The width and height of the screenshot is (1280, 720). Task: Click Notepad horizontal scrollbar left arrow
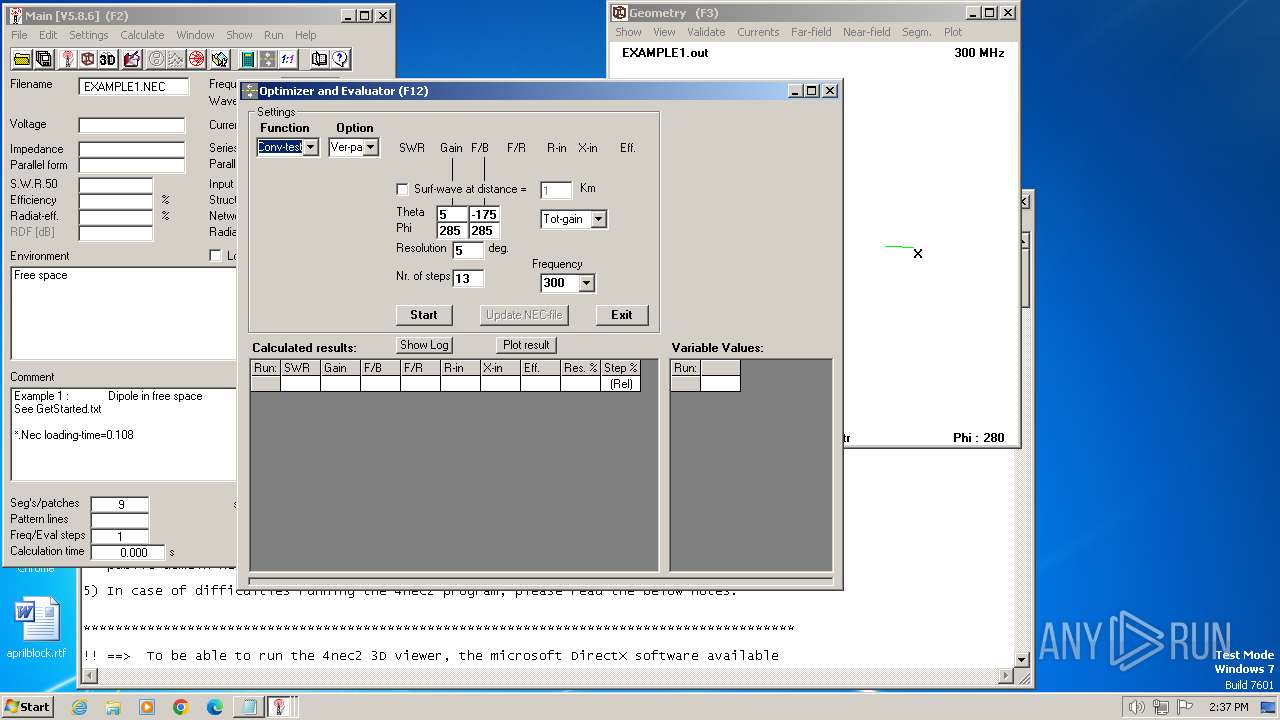[89, 677]
